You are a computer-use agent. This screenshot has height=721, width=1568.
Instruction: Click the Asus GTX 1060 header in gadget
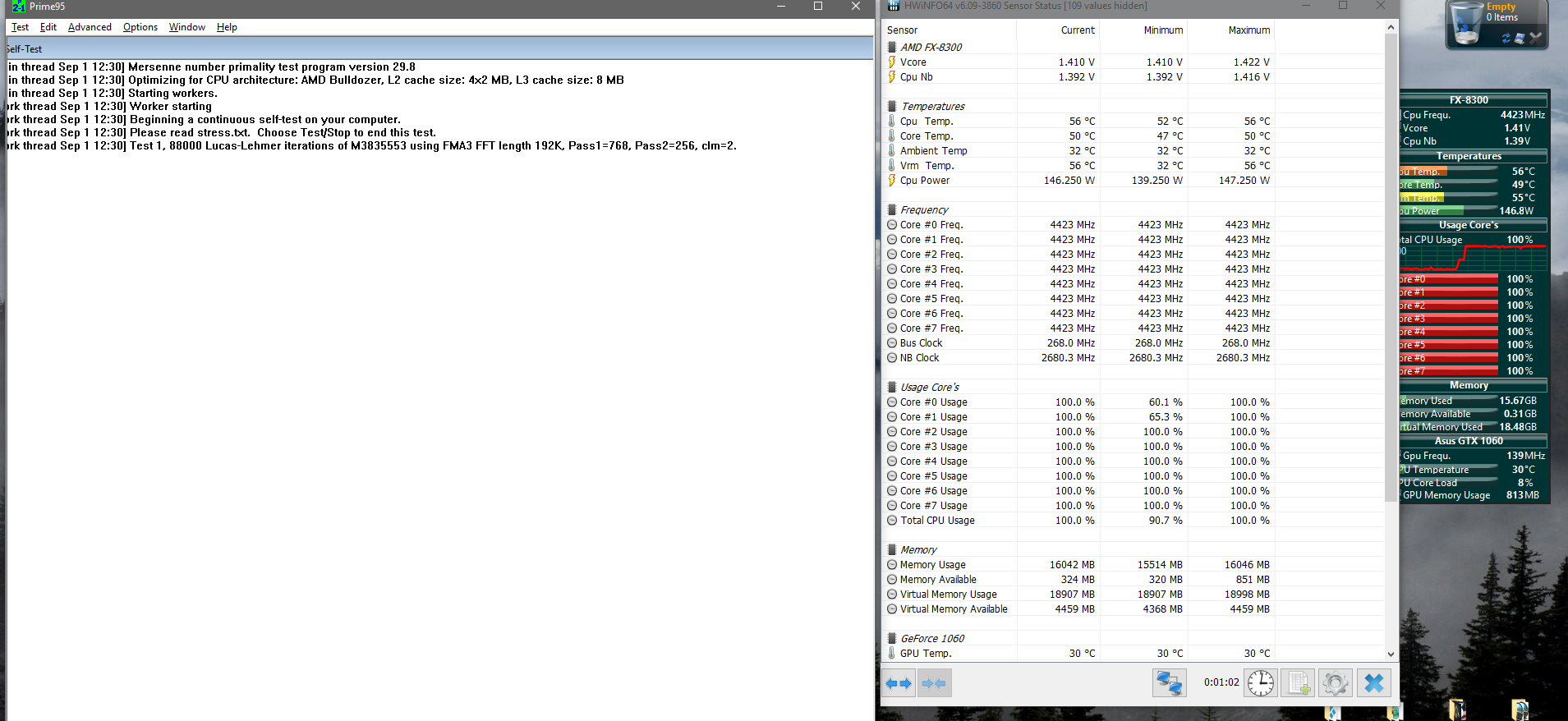[1469, 441]
